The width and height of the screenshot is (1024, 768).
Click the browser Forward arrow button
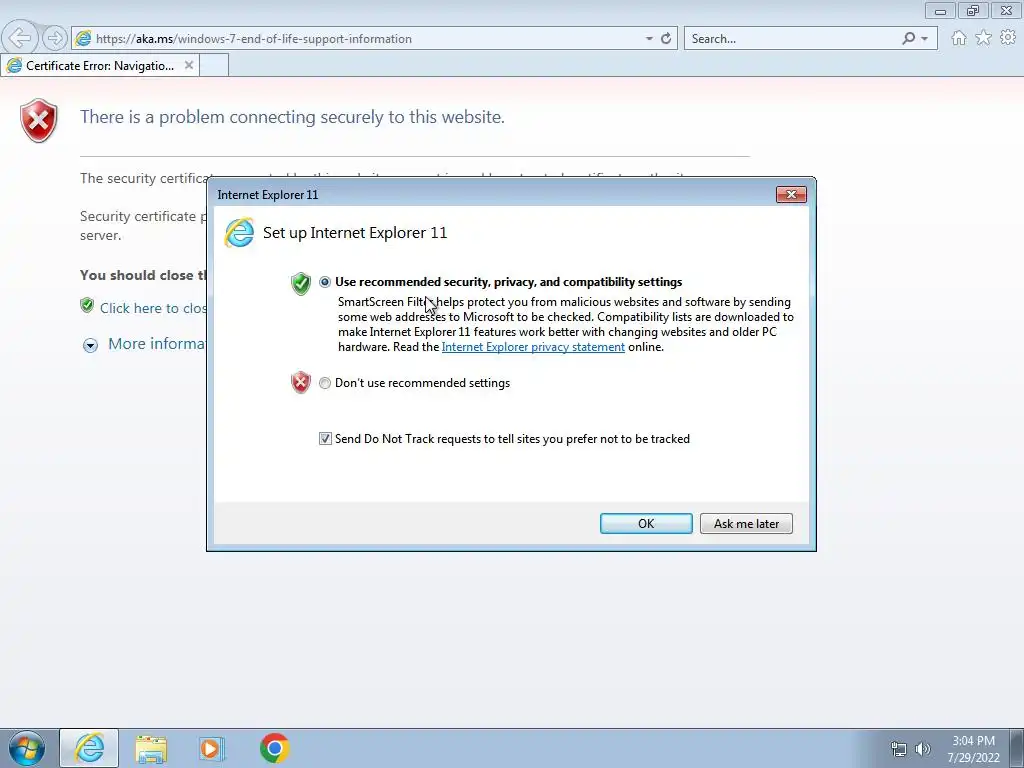(x=55, y=38)
